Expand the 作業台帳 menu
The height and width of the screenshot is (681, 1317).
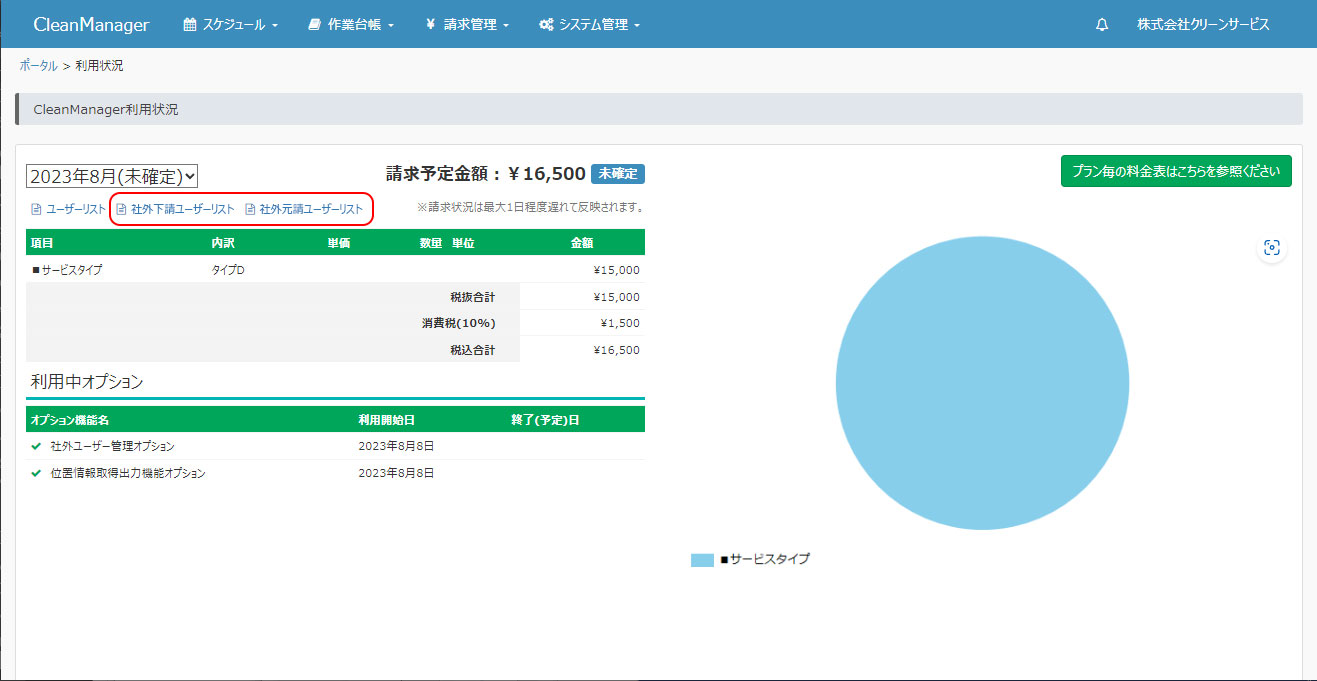pyautogui.click(x=351, y=25)
